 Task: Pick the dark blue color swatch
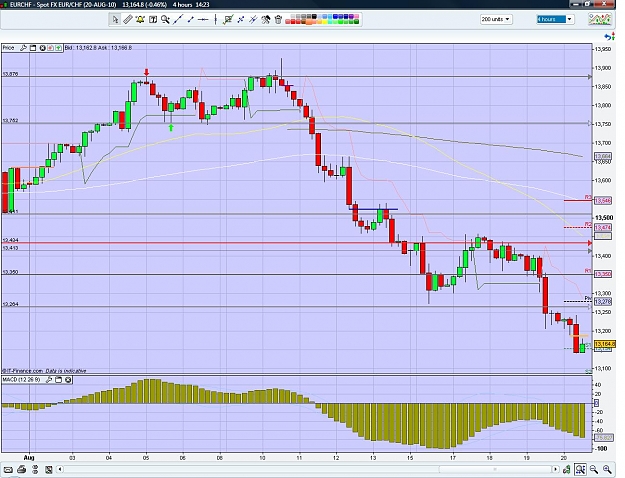point(346,16)
